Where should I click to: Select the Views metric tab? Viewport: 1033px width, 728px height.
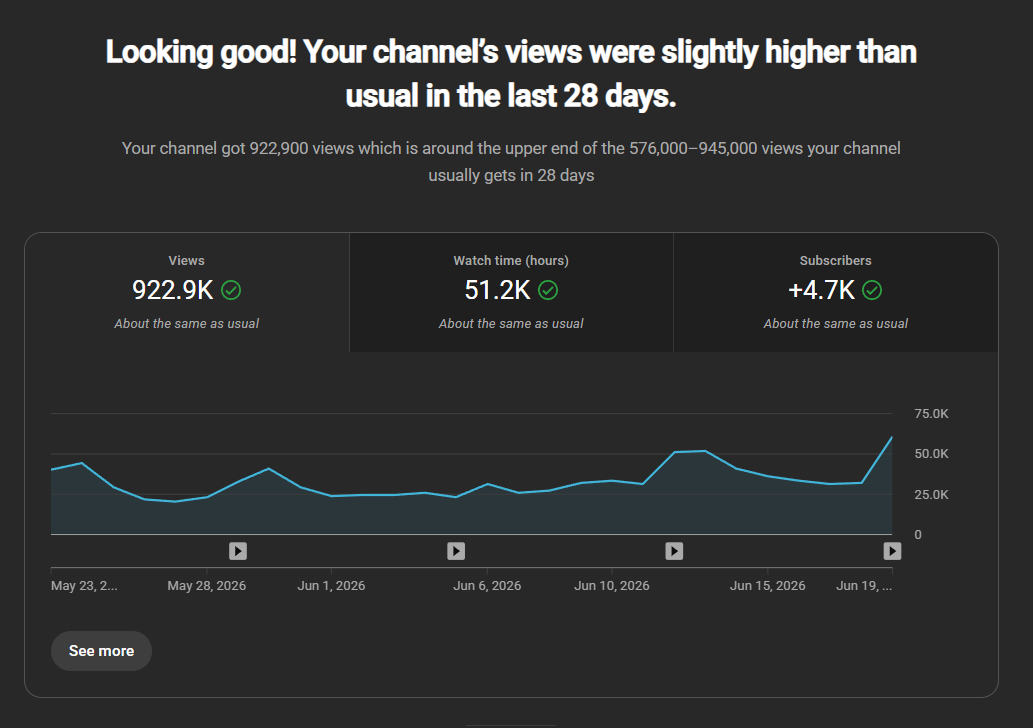tap(186, 293)
